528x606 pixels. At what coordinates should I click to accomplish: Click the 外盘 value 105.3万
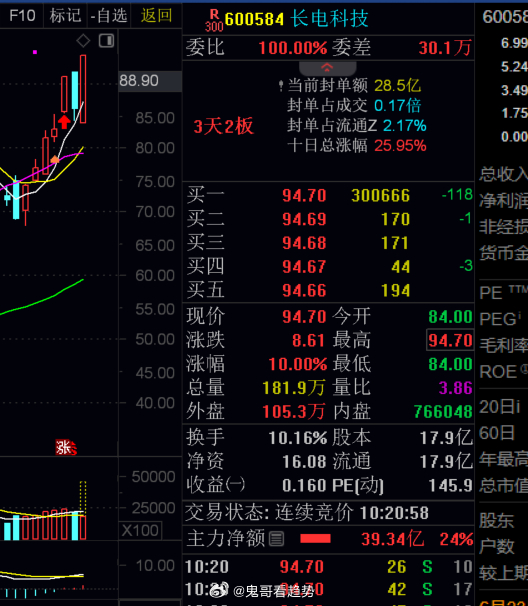[x=294, y=412]
